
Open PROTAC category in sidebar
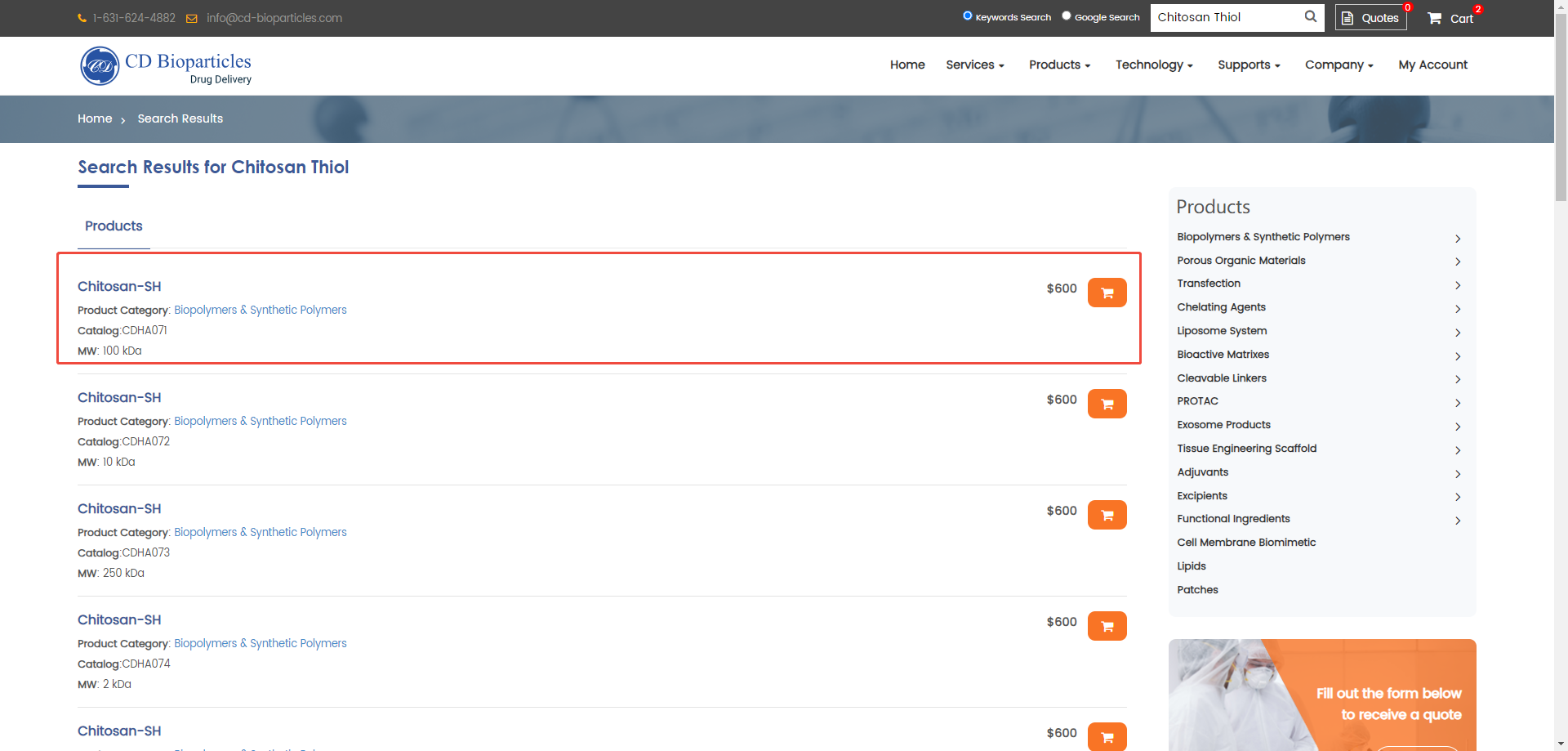[1197, 401]
